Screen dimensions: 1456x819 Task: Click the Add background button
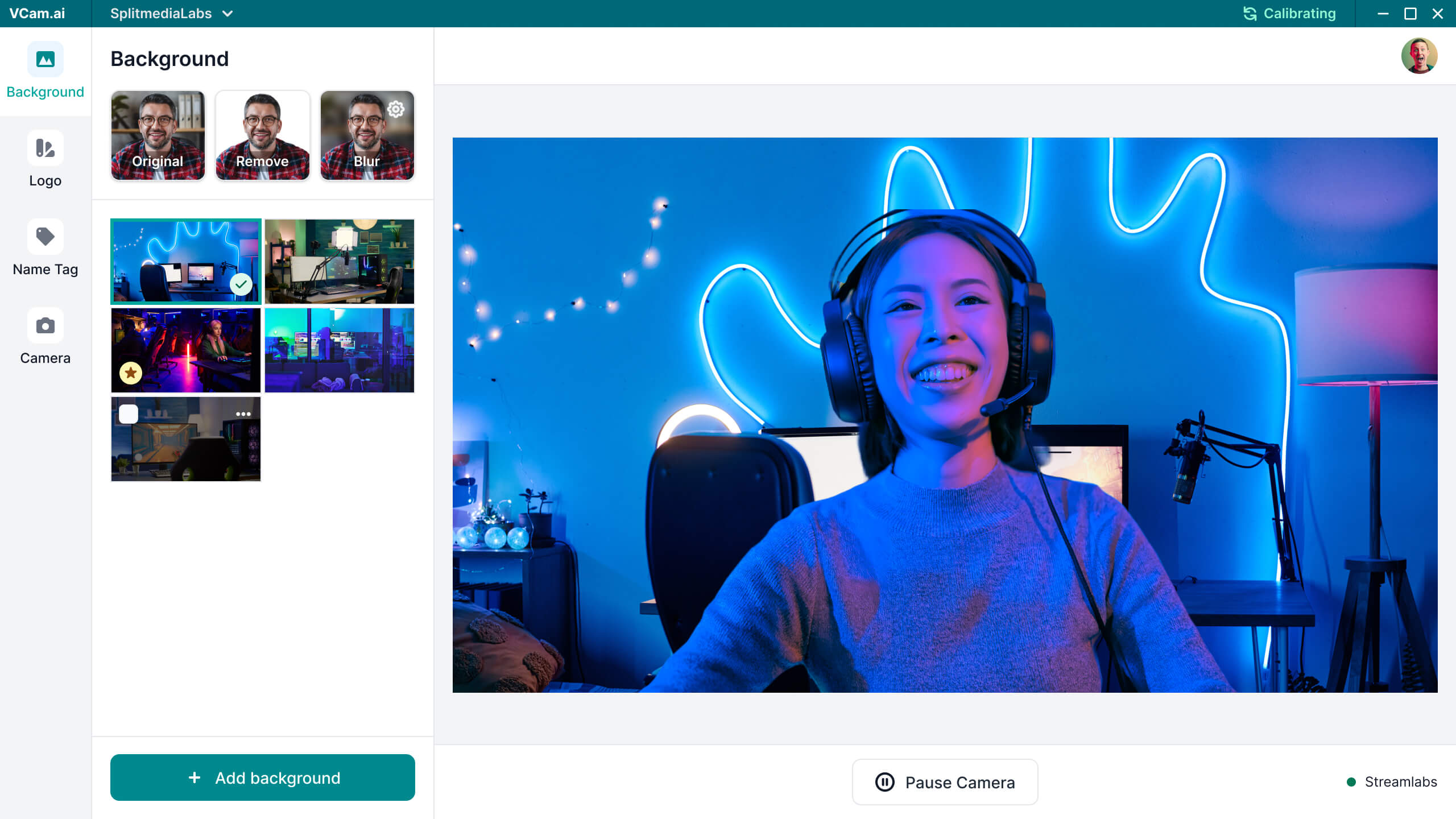[x=262, y=777]
